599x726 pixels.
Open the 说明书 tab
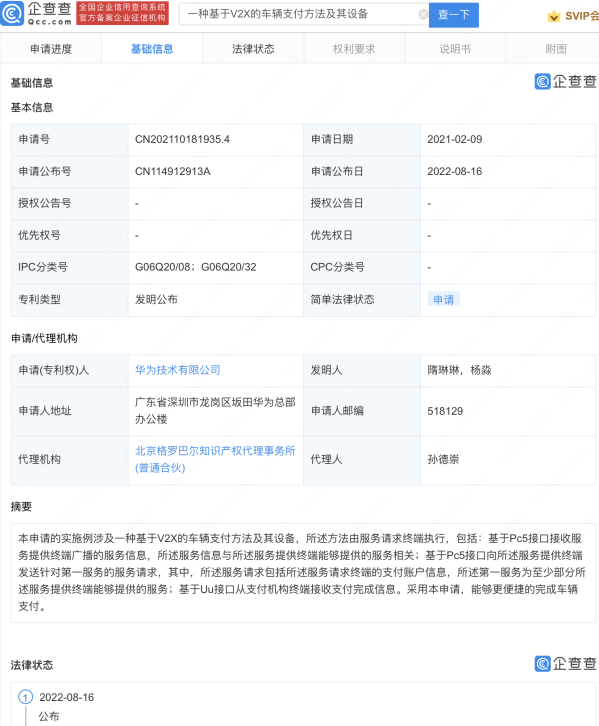[x=455, y=49]
